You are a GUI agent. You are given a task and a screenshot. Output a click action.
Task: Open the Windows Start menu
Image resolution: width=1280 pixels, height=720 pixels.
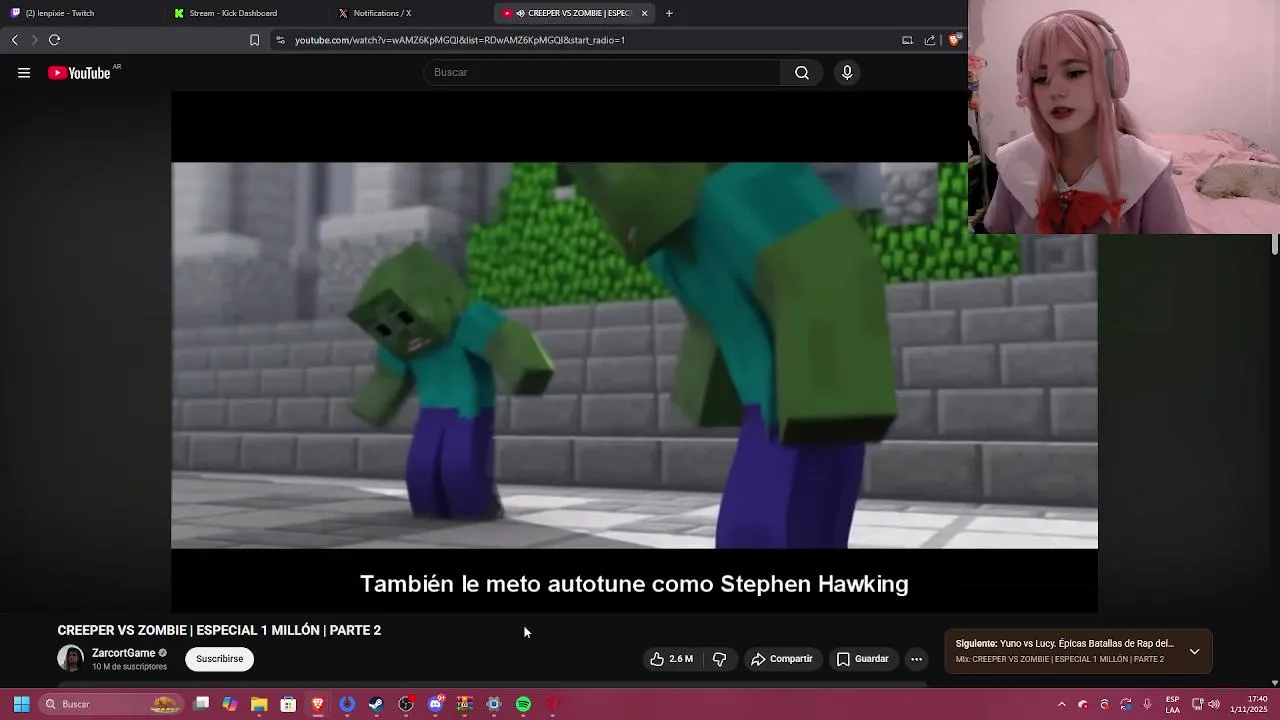[x=21, y=704]
